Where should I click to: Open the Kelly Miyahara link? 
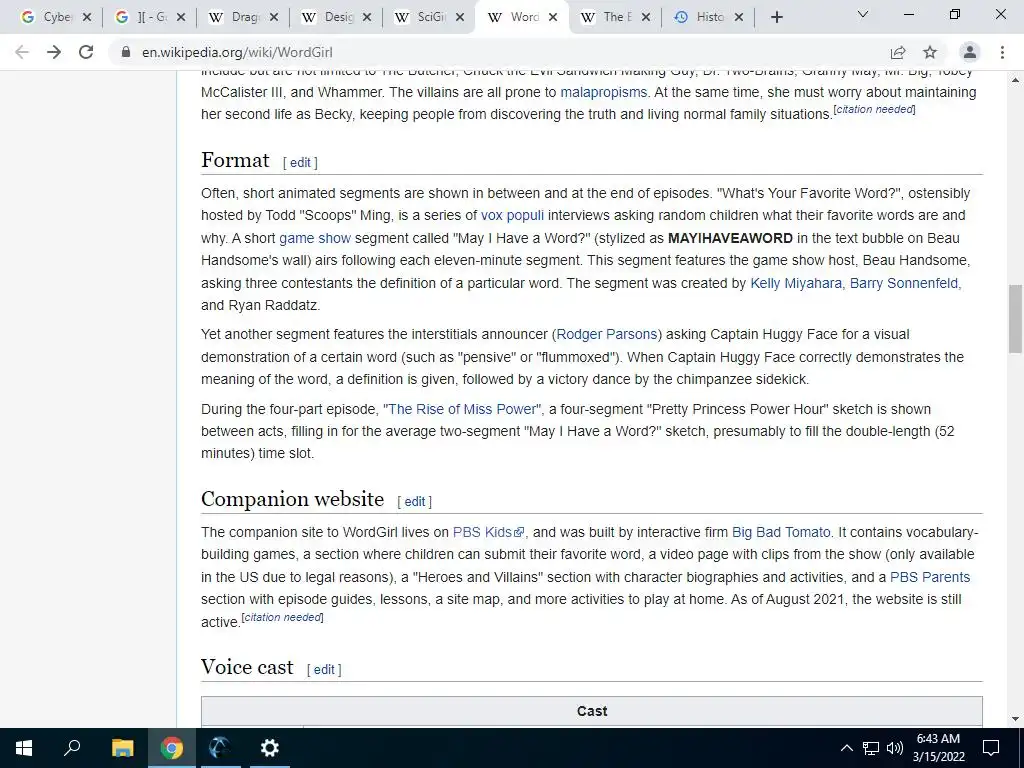[796, 283]
